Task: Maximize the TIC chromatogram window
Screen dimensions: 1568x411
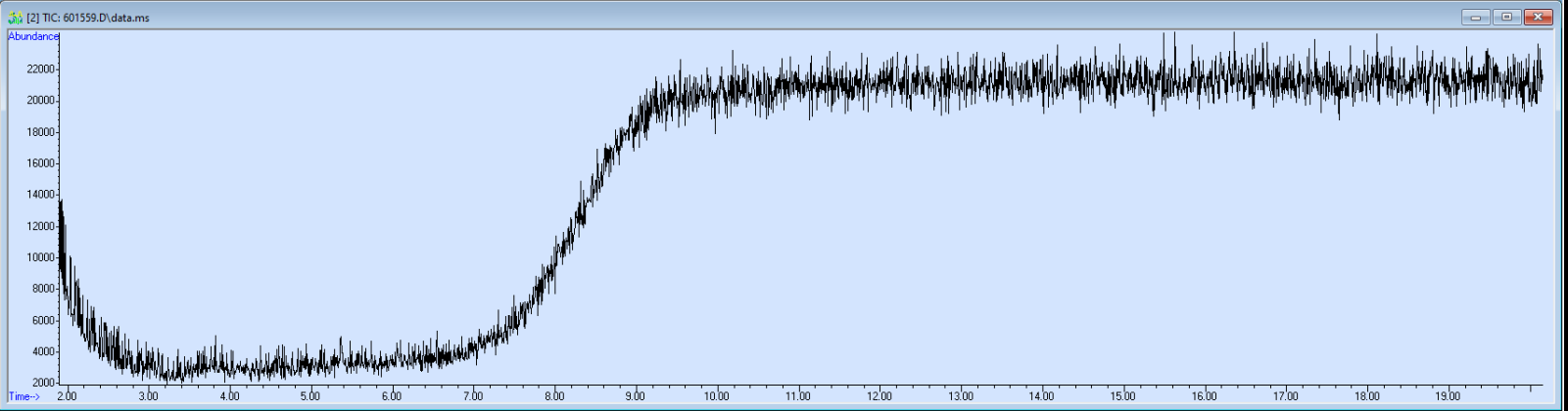Action: [1506, 17]
